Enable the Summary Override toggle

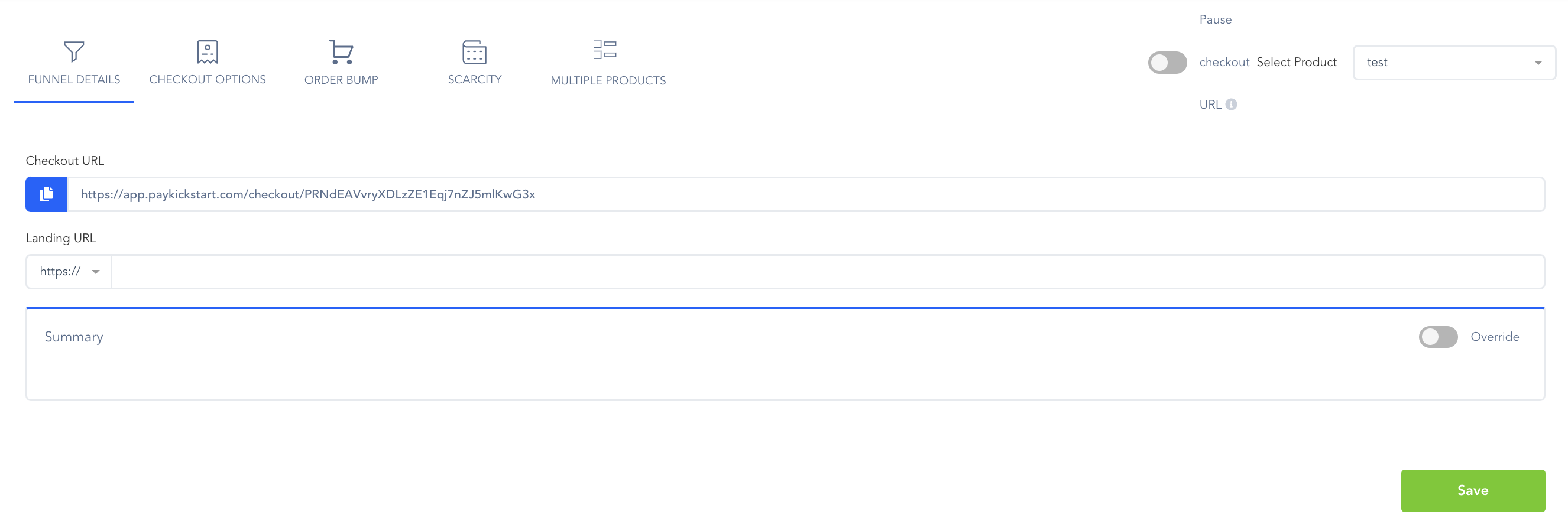[x=1438, y=337]
